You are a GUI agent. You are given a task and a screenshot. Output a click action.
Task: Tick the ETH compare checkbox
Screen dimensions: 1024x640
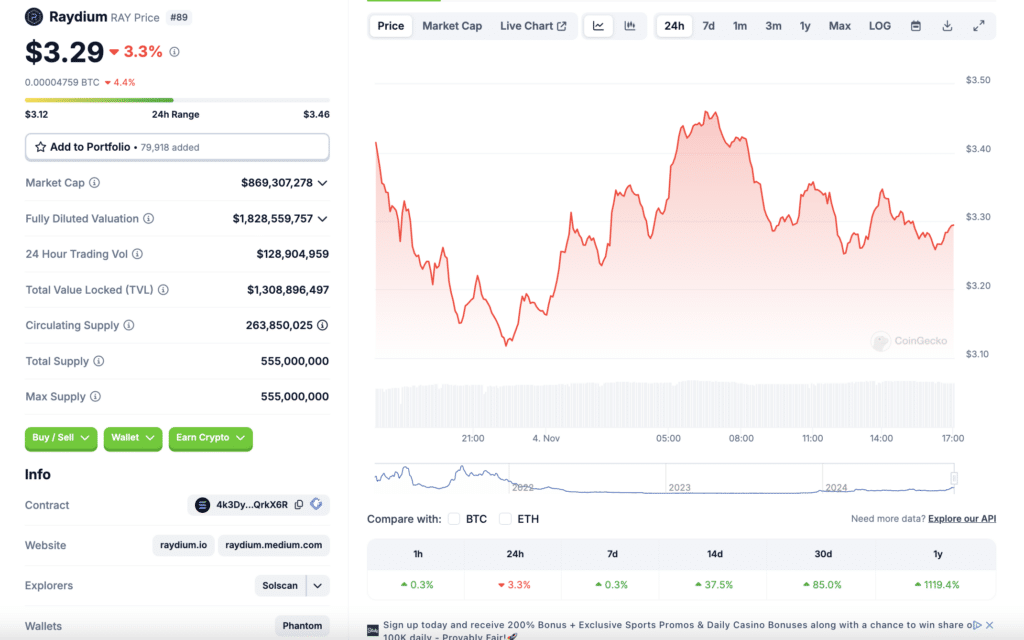click(x=505, y=519)
